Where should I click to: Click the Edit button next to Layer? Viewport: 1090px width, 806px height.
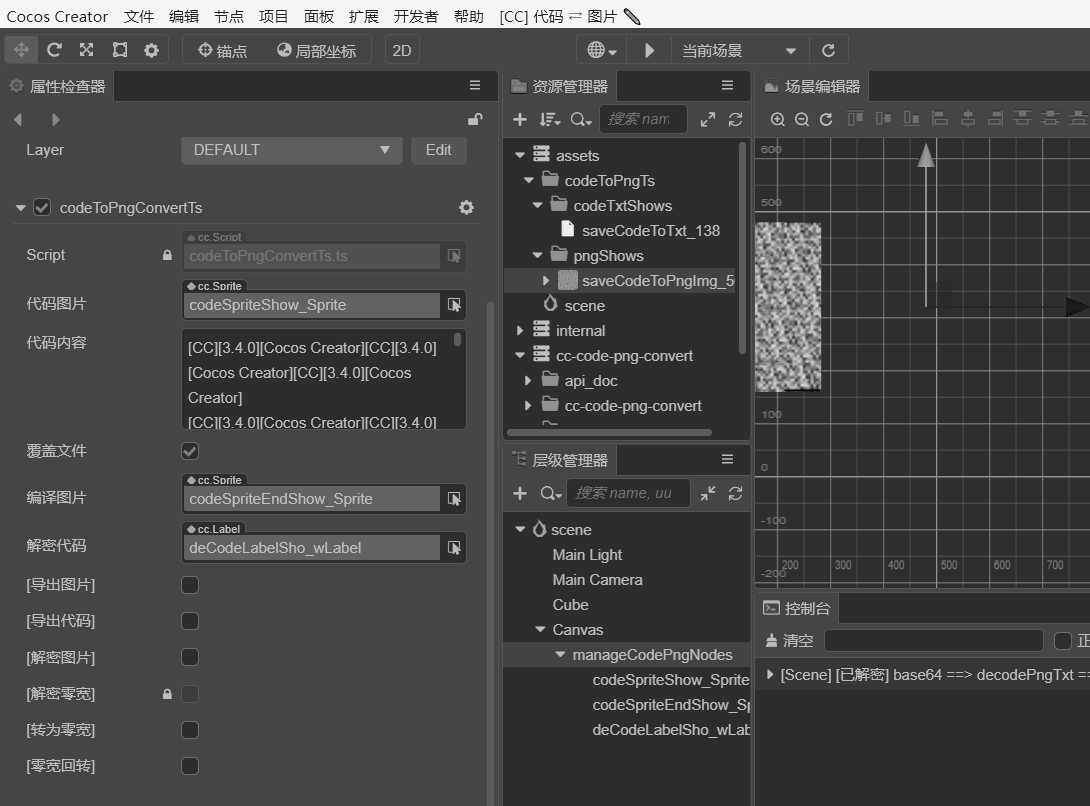(438, 150)
